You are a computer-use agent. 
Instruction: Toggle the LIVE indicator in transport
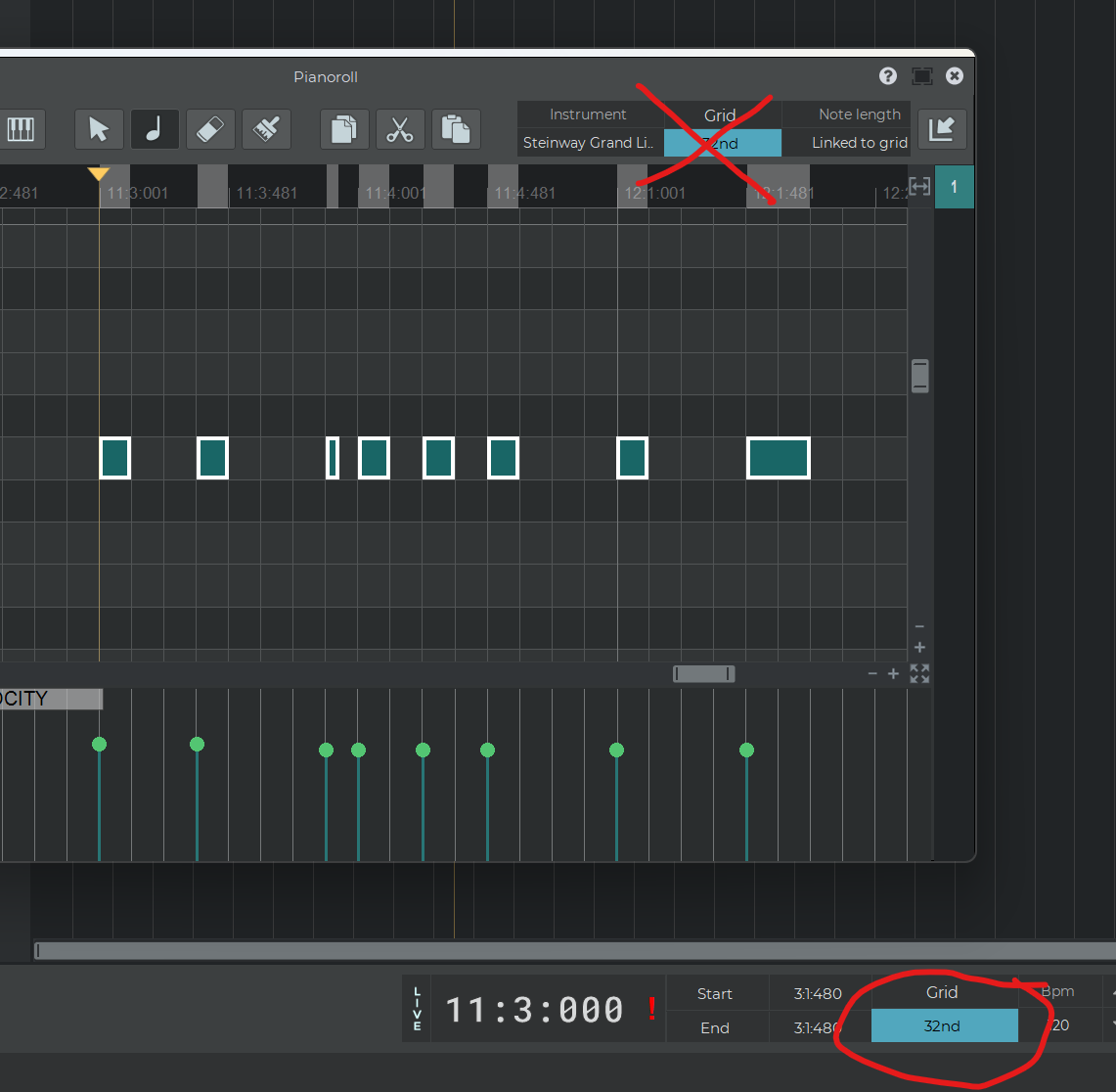(x=418, y=1009)
